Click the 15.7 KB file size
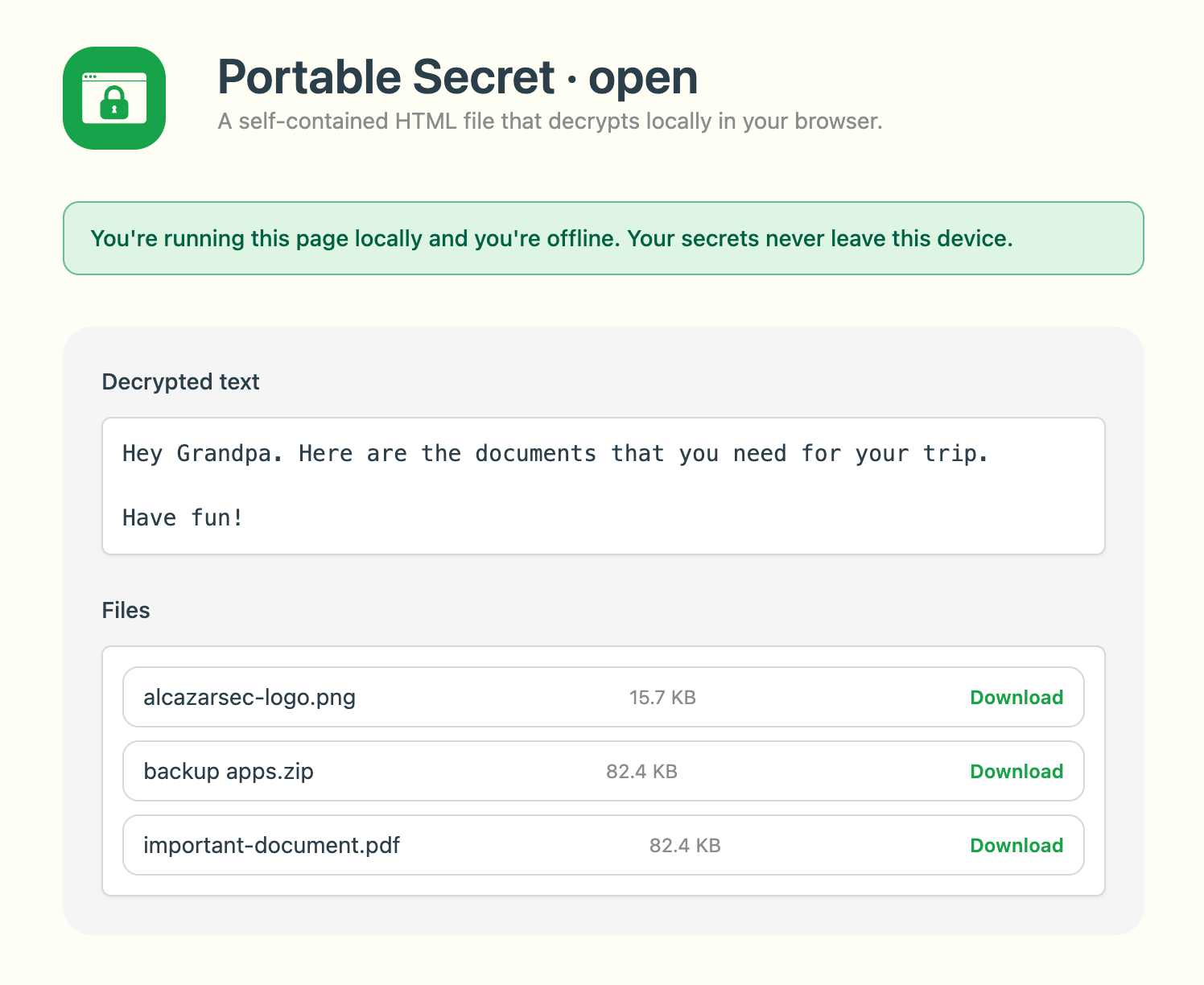The height and width of the screenshot is (985, 1204). [x=662, y=698]
